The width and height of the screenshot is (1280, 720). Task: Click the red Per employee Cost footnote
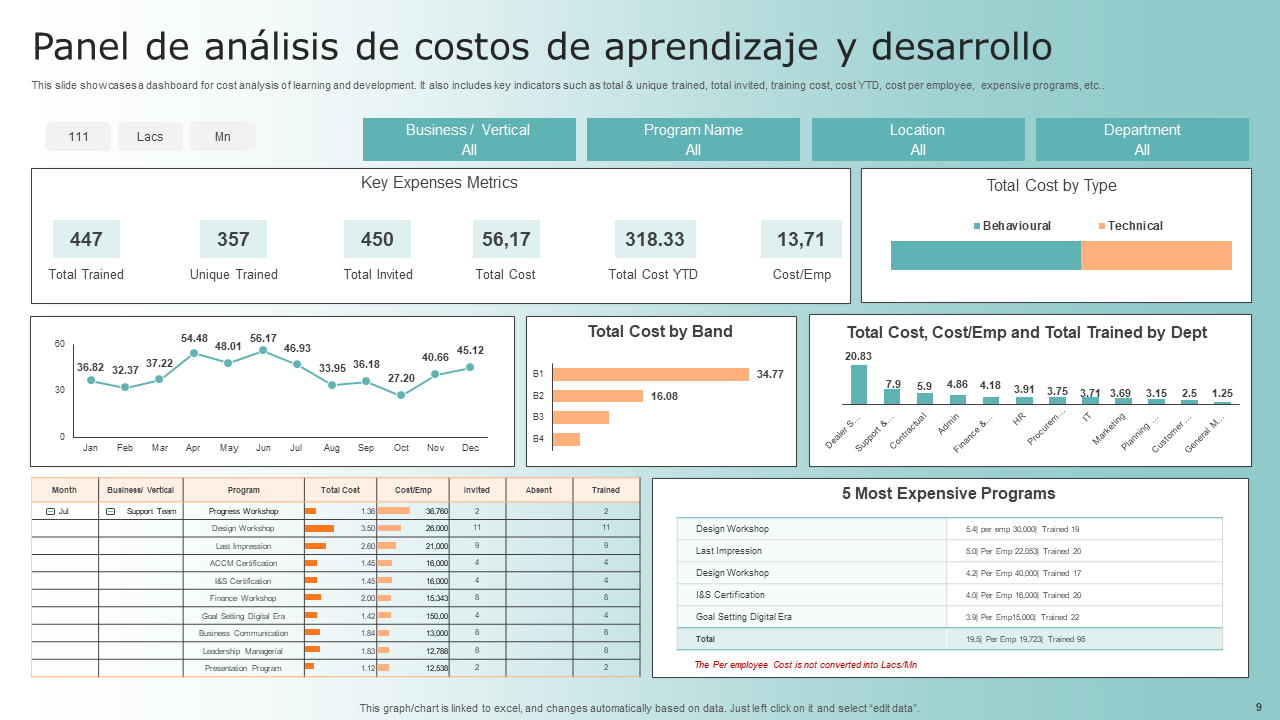point(805,664)
